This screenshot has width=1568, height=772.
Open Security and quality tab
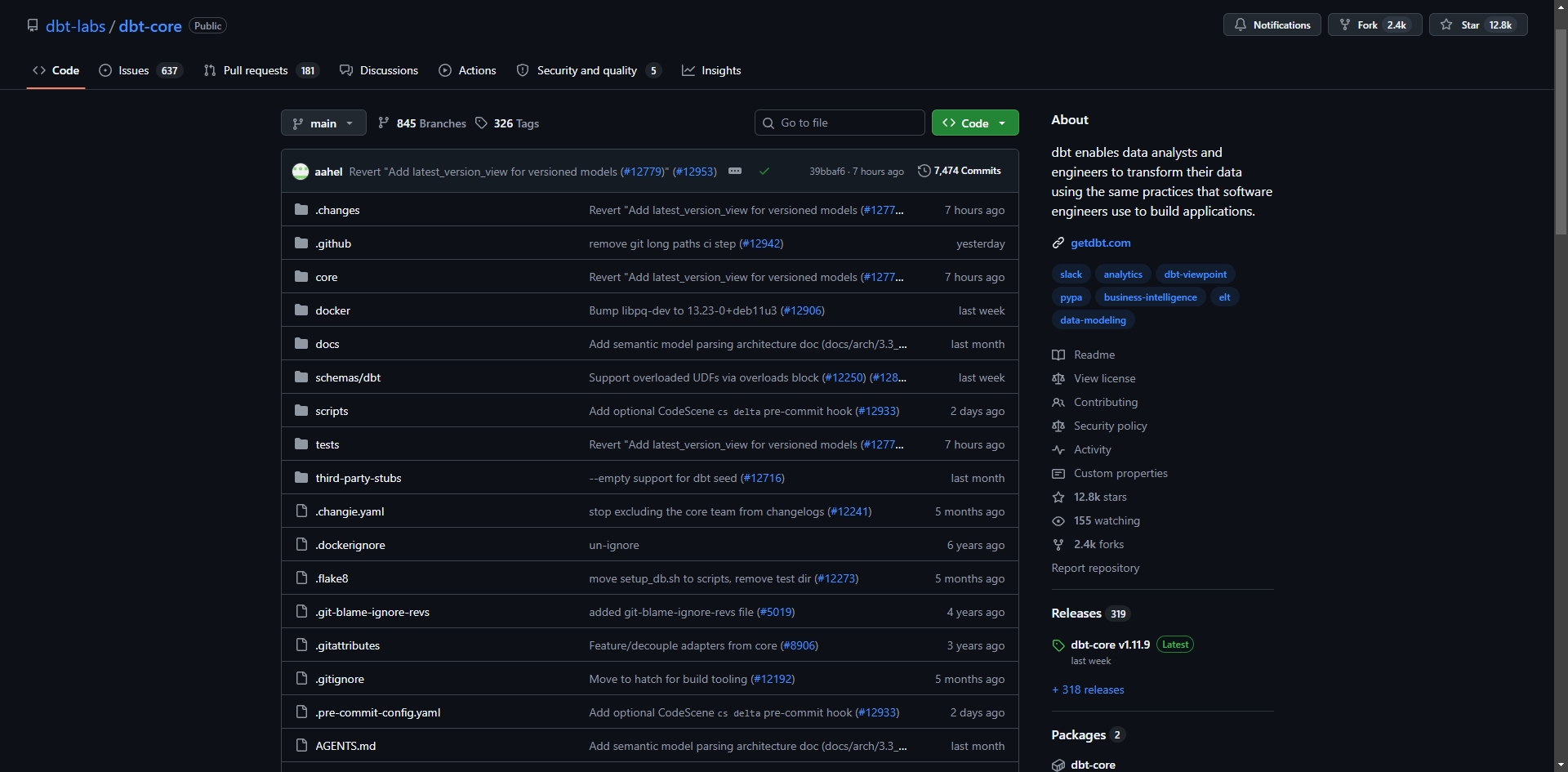tap(588, 70)
